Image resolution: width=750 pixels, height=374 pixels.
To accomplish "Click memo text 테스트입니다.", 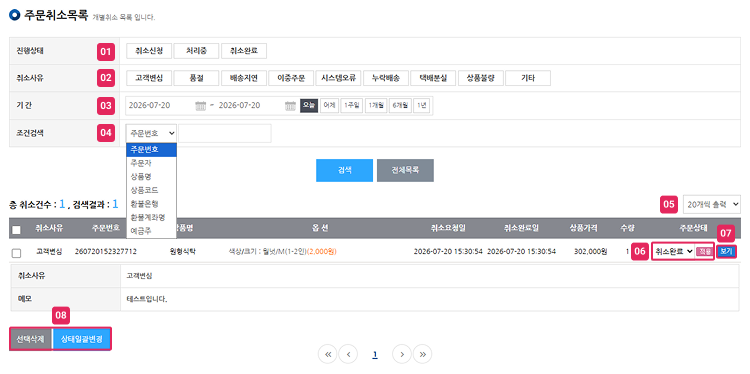I will [x=147, y=300].
